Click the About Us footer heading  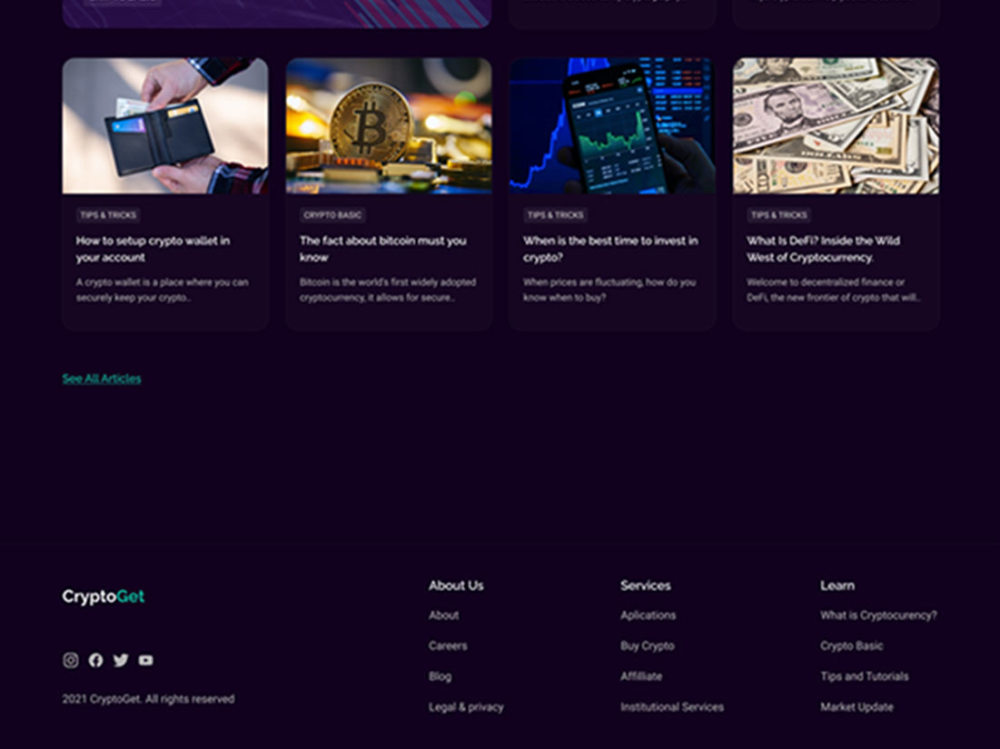pos(456,585)
